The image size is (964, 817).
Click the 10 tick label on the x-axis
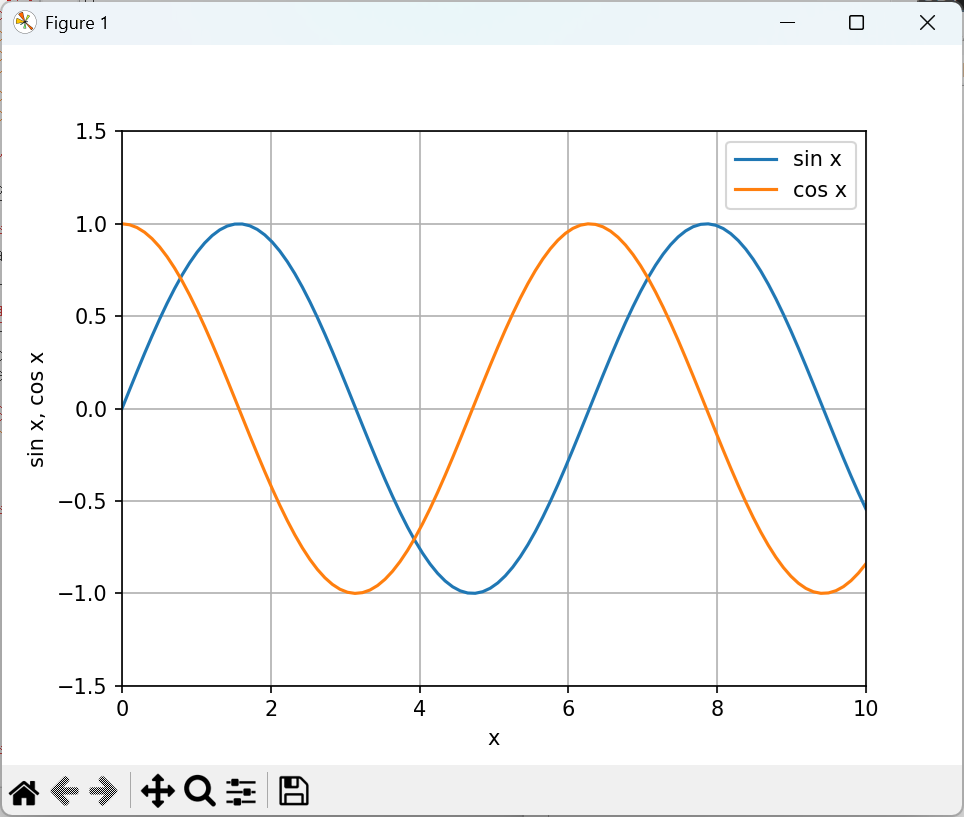865,709
